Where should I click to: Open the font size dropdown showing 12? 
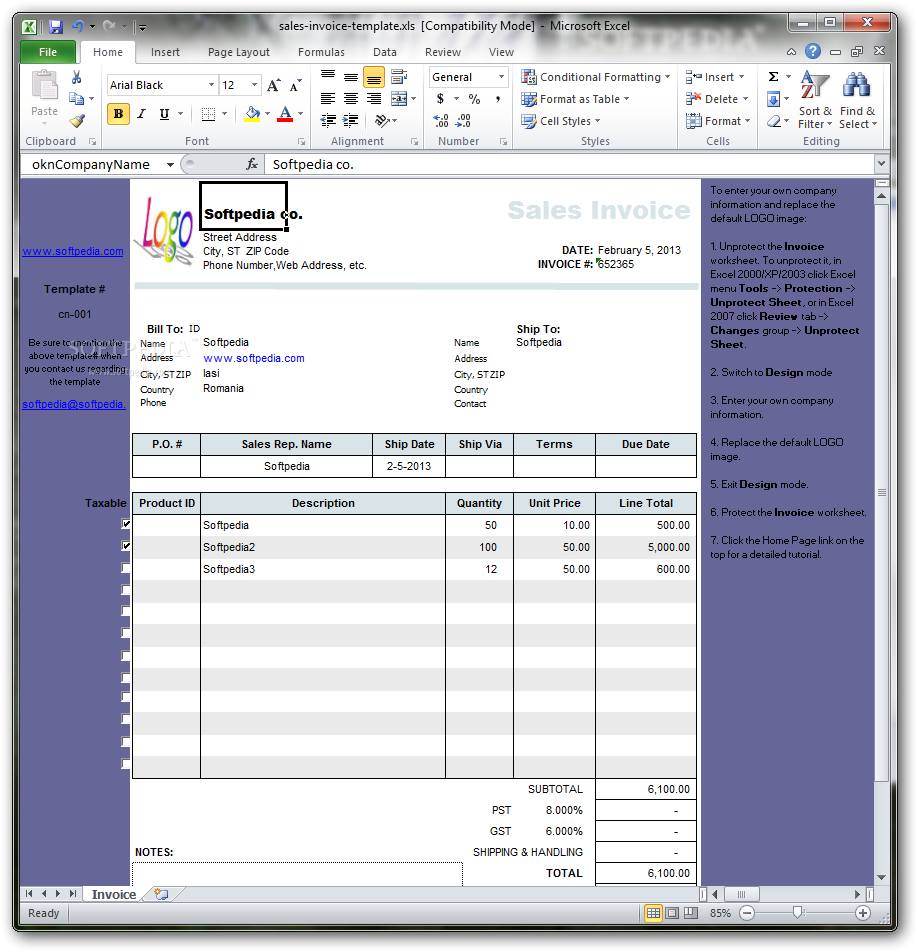pyautogui.click(x=254, y=85)
